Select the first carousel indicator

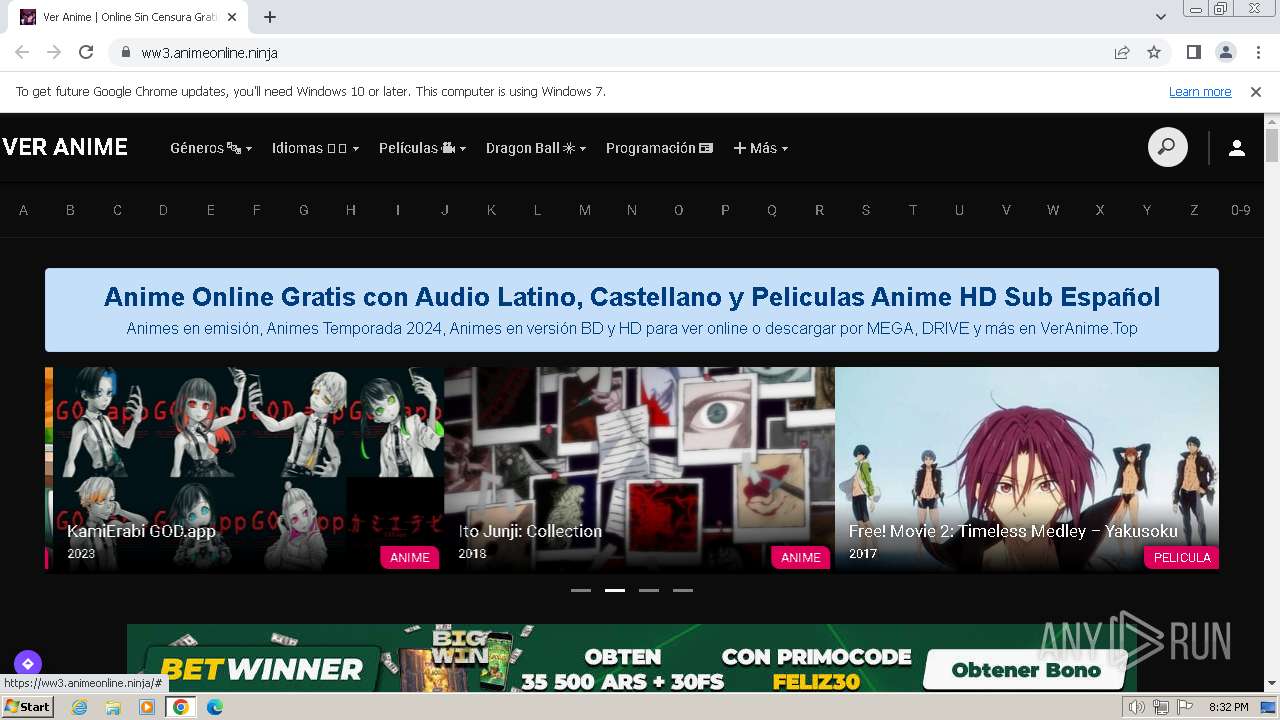point(581,590)
